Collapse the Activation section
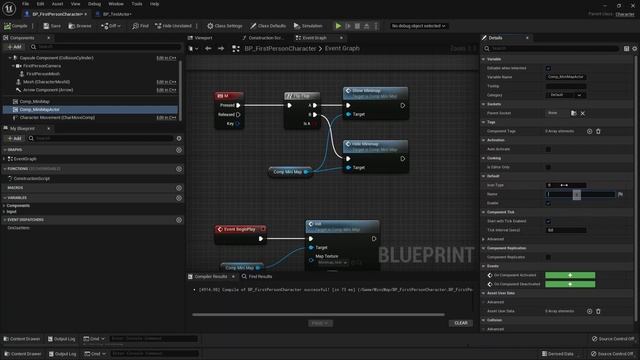 click(x=484, y=140)
